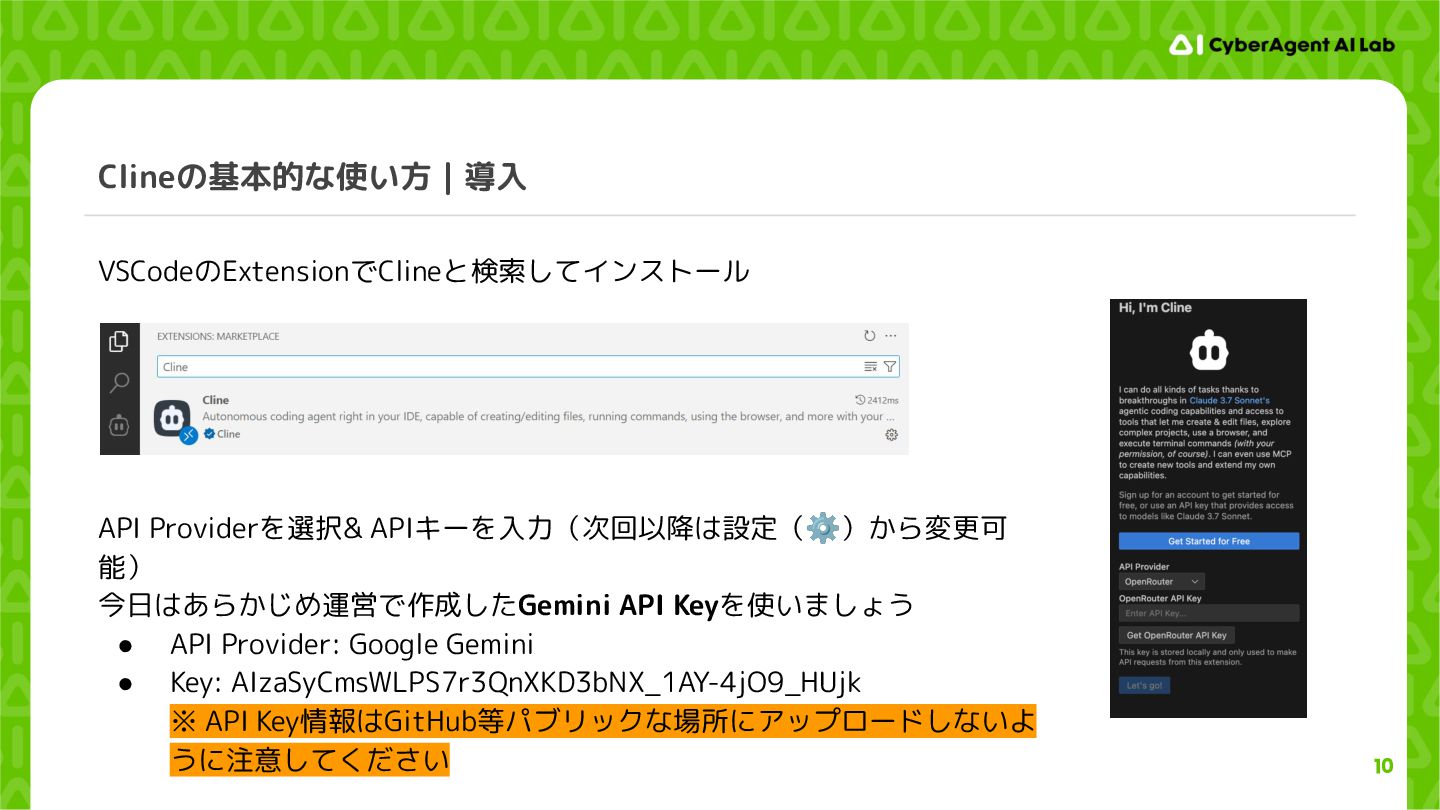Click the slide page number 10
This screenshot has width=1440, height=810.
point(1383,767)
